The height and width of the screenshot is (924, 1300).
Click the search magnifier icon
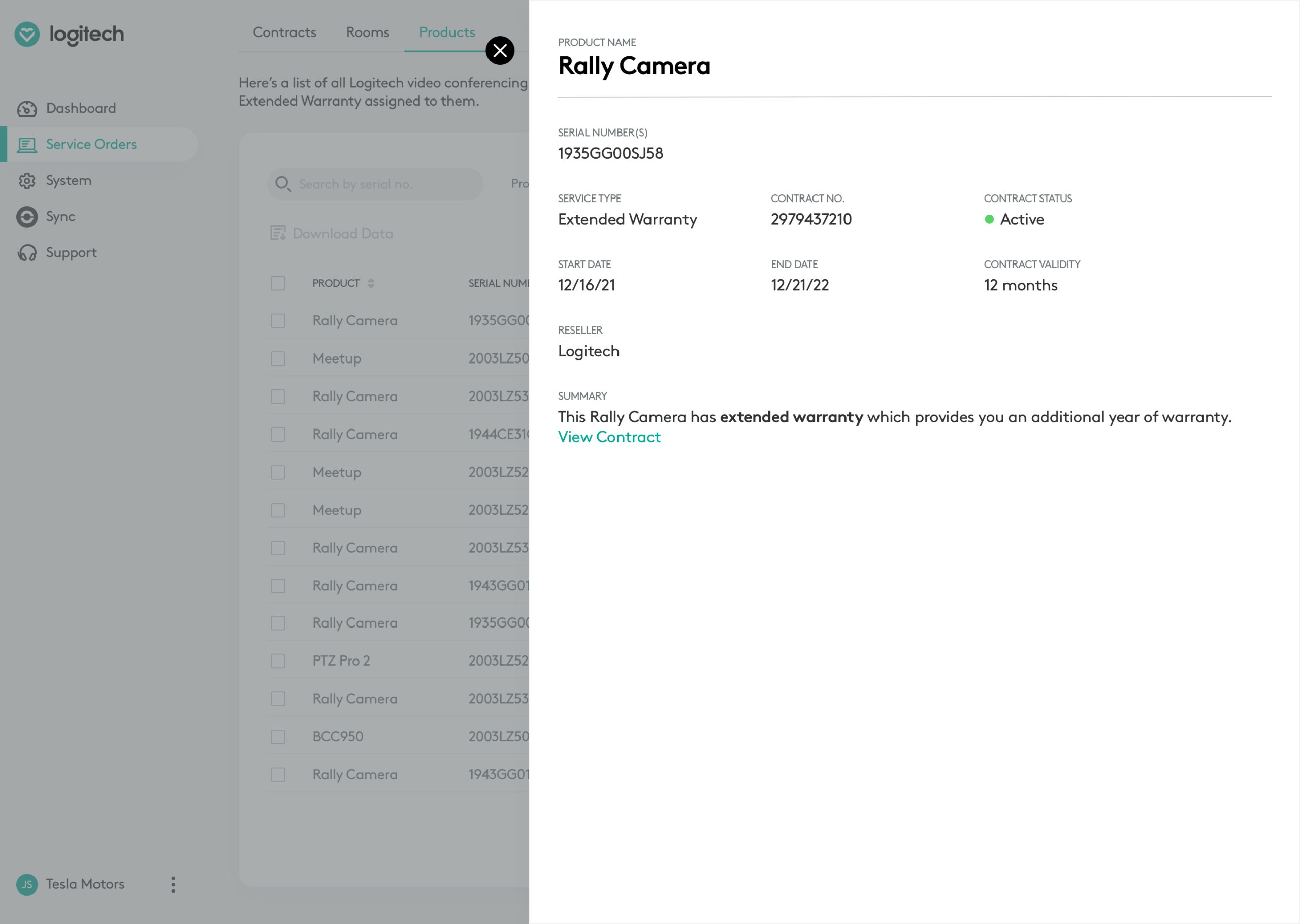coord(283,184)
